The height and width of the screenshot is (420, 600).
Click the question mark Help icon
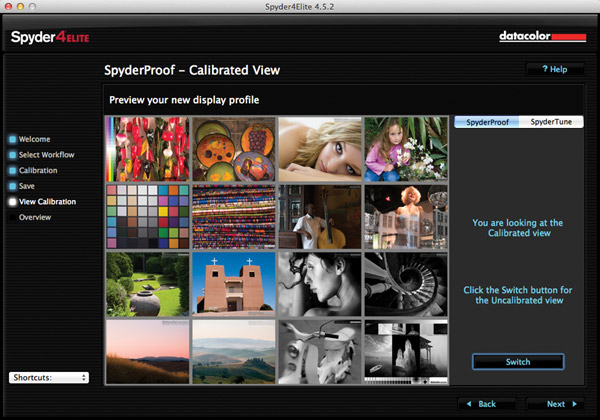(545, 69)
